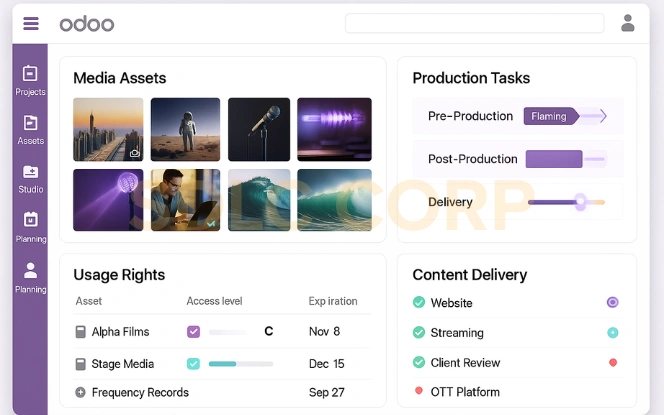The width and height of the screenshot is (664, 415).
Task: Open the user profile icon
Action: click(x=628, y=23)
